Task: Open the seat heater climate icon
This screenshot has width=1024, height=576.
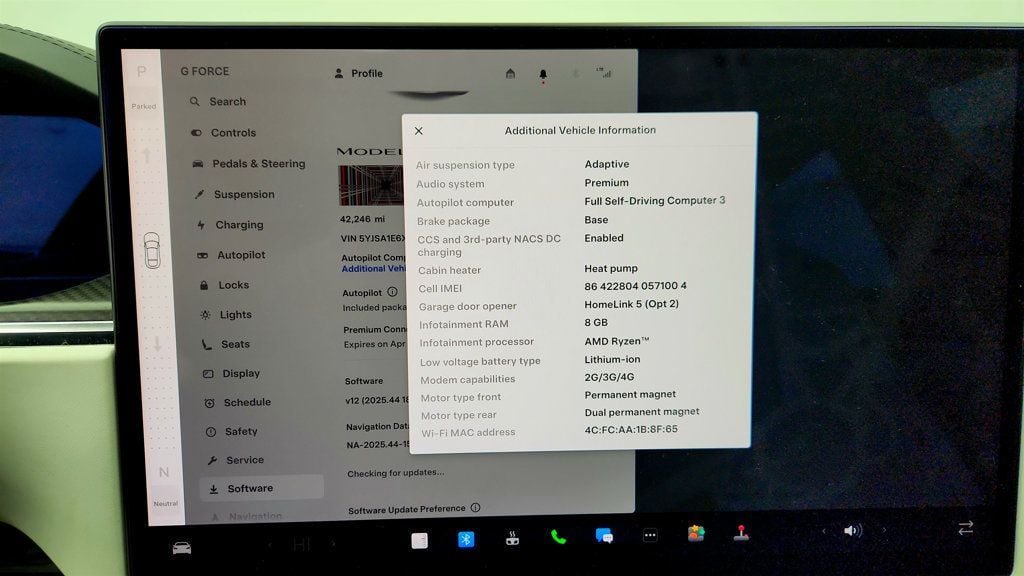Action: [x=512, y=538]
